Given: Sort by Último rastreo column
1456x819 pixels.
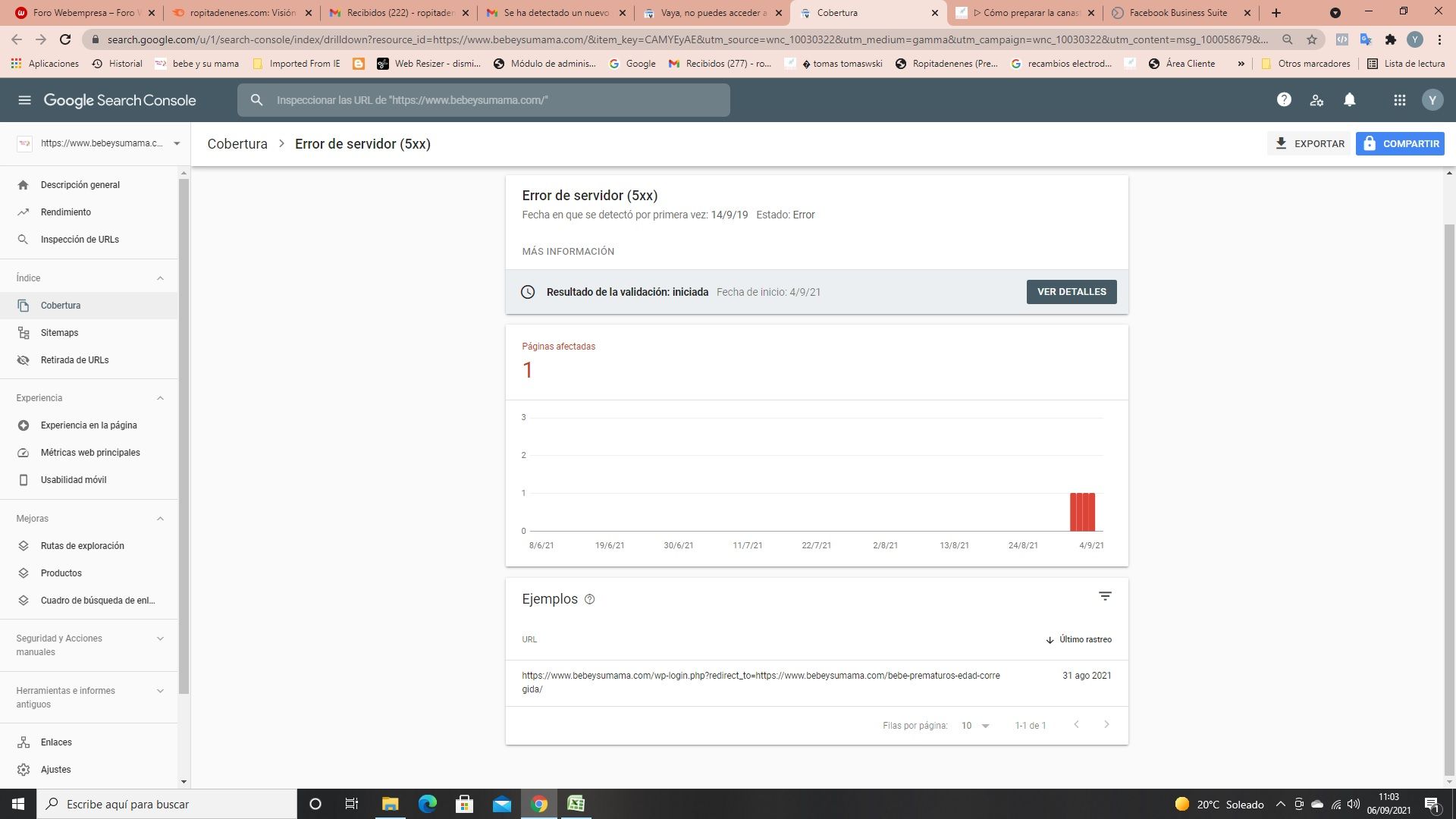Looking at the screenshot, I should pos(1078,640).
